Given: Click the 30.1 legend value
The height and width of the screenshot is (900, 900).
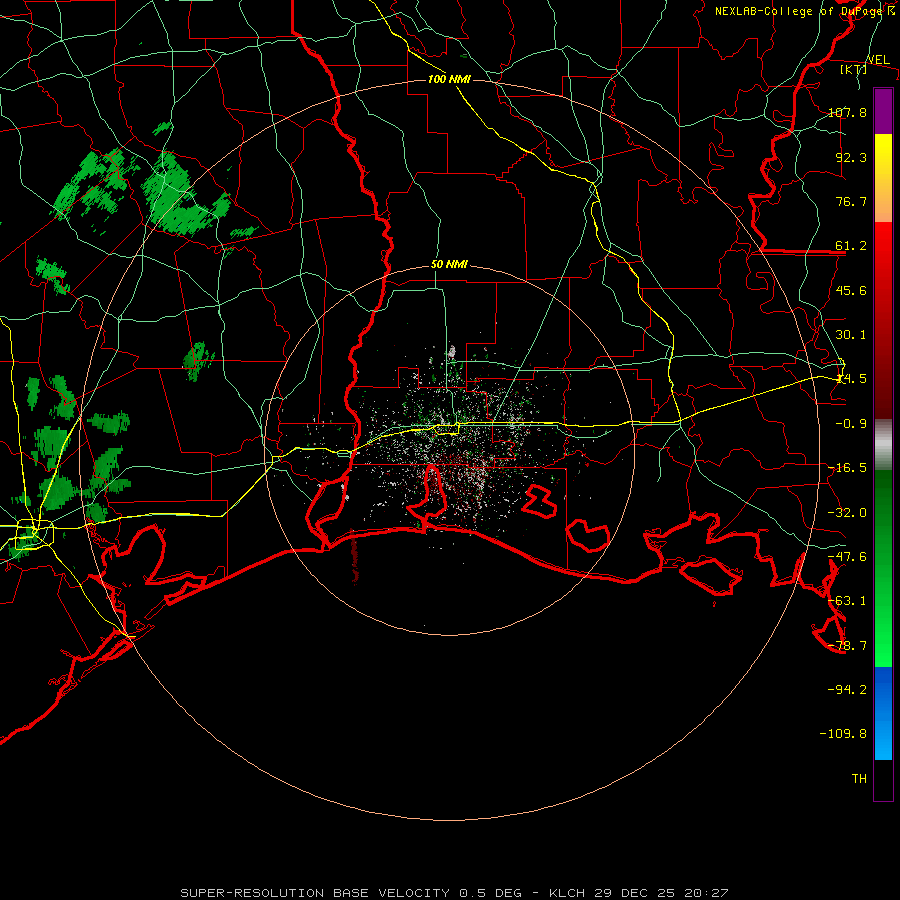Looking at the screenshot, I should (x=851, y=335).
